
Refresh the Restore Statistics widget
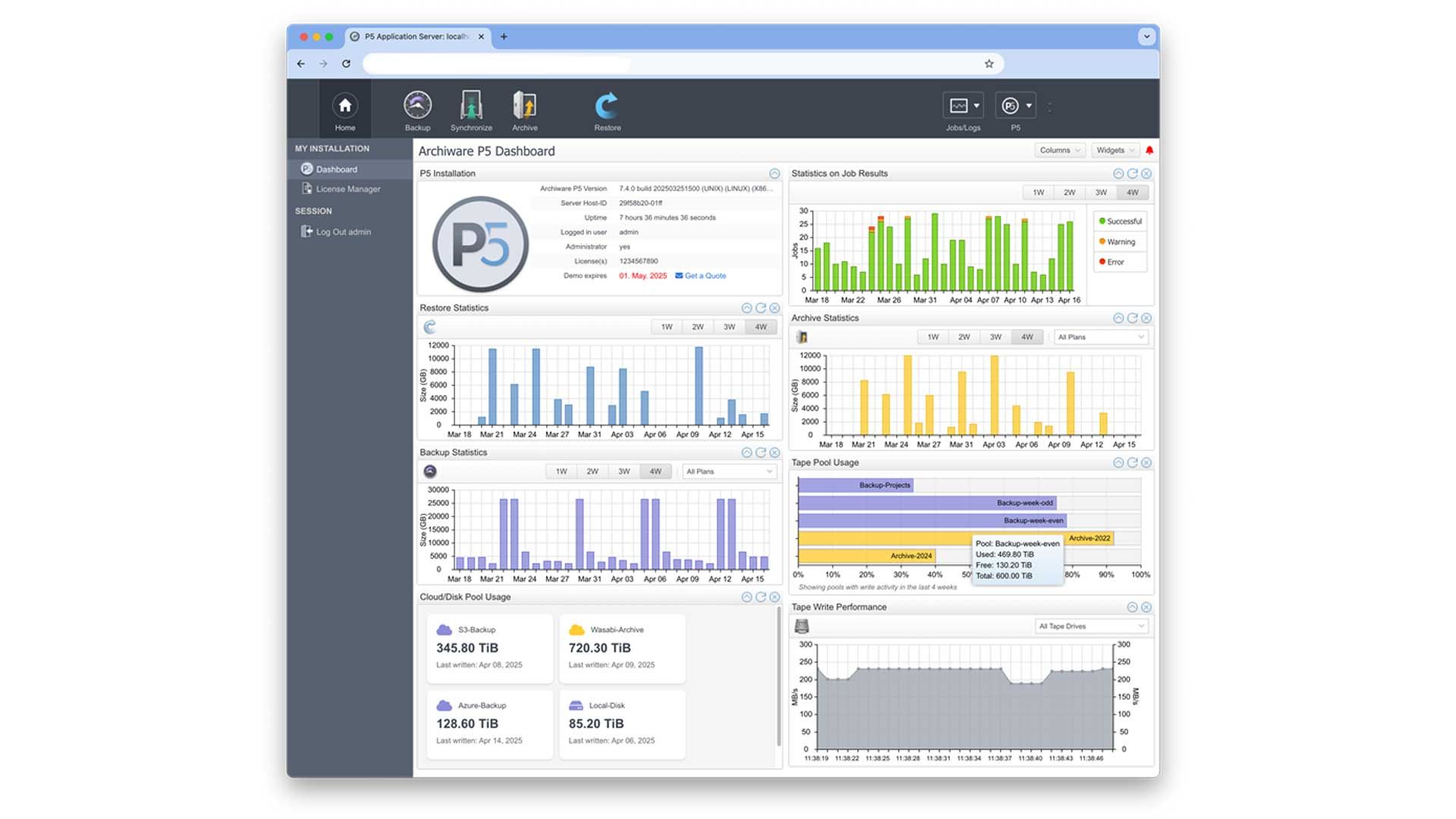pyautogui.click(x=761, y=308)
